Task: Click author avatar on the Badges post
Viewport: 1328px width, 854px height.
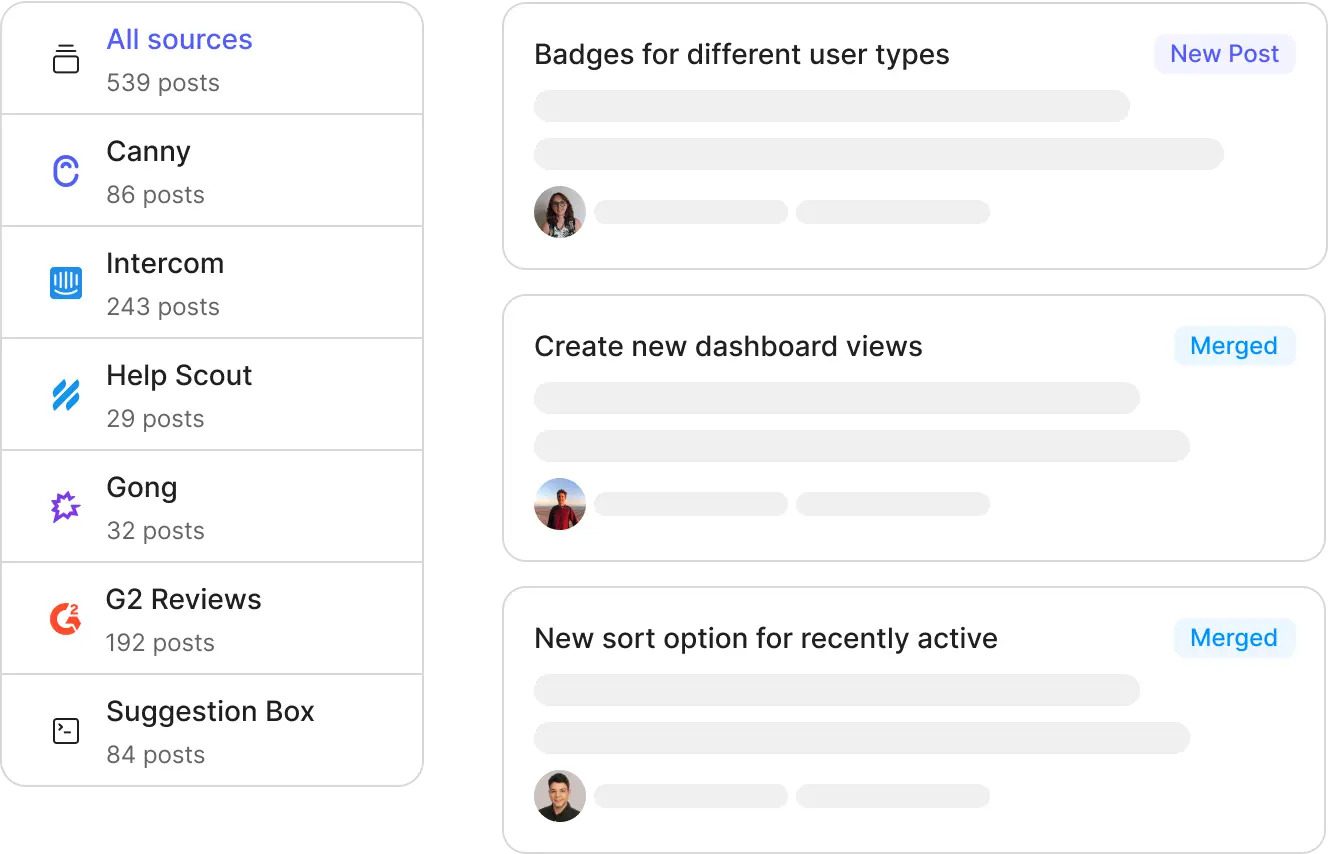Action: (x=560, y=212)
